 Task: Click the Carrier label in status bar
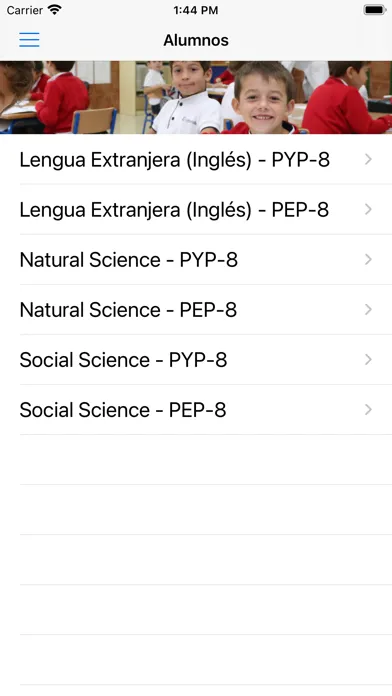click(24, 10)
